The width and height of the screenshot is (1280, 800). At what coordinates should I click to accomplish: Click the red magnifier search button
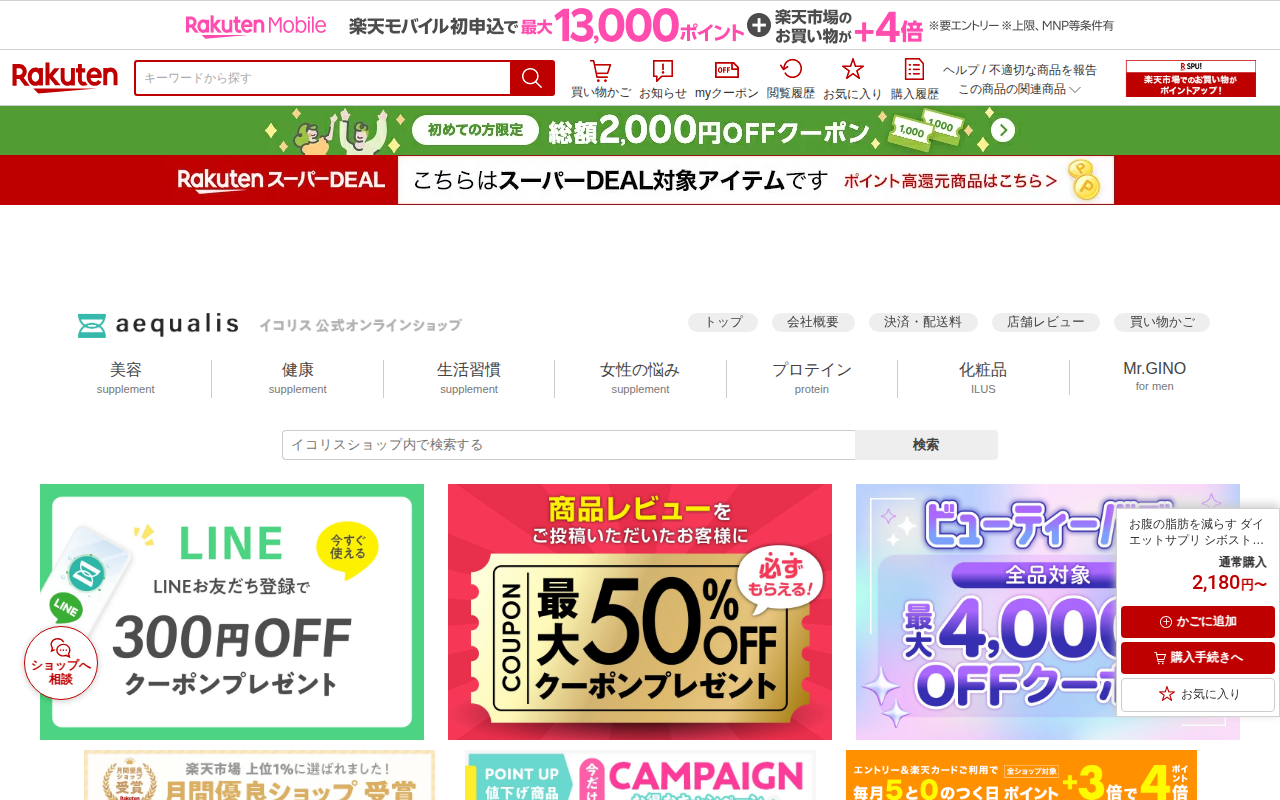click(532, 78)
